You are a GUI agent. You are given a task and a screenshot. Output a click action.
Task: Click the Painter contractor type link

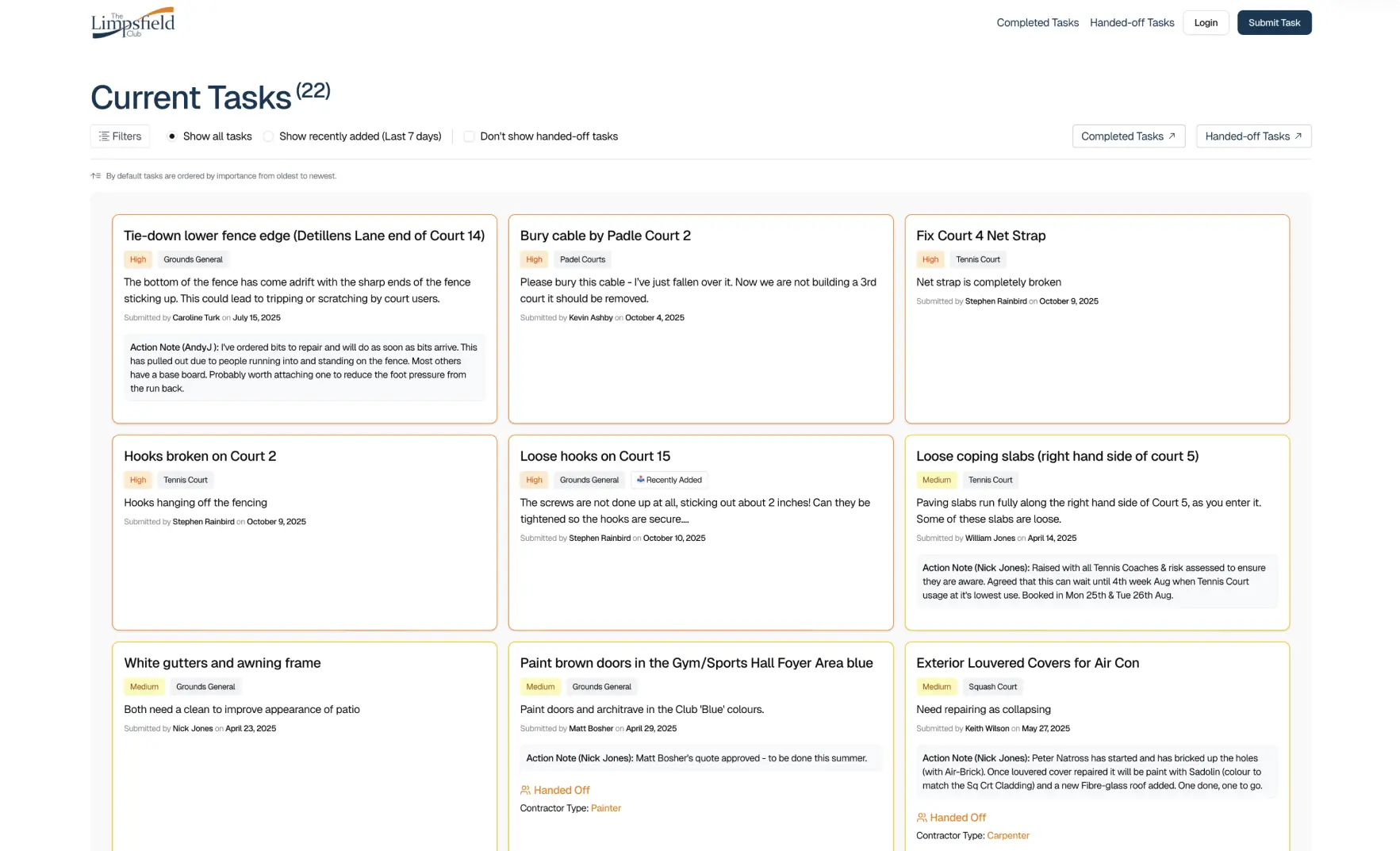[x=605, y=808]
